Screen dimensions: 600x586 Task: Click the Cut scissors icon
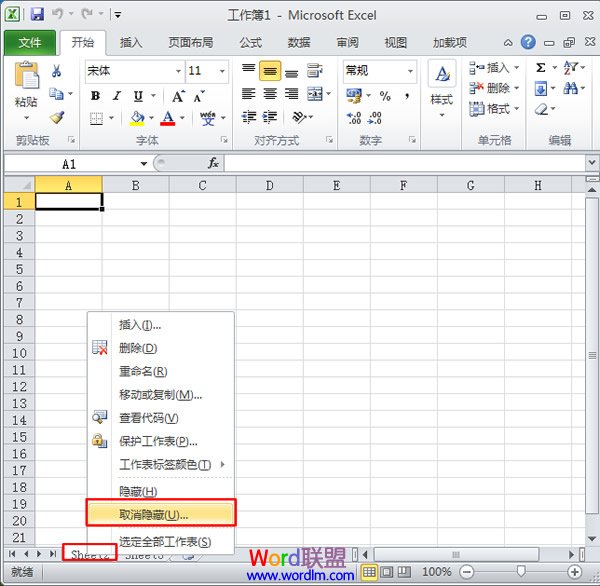tap(57, 71)
